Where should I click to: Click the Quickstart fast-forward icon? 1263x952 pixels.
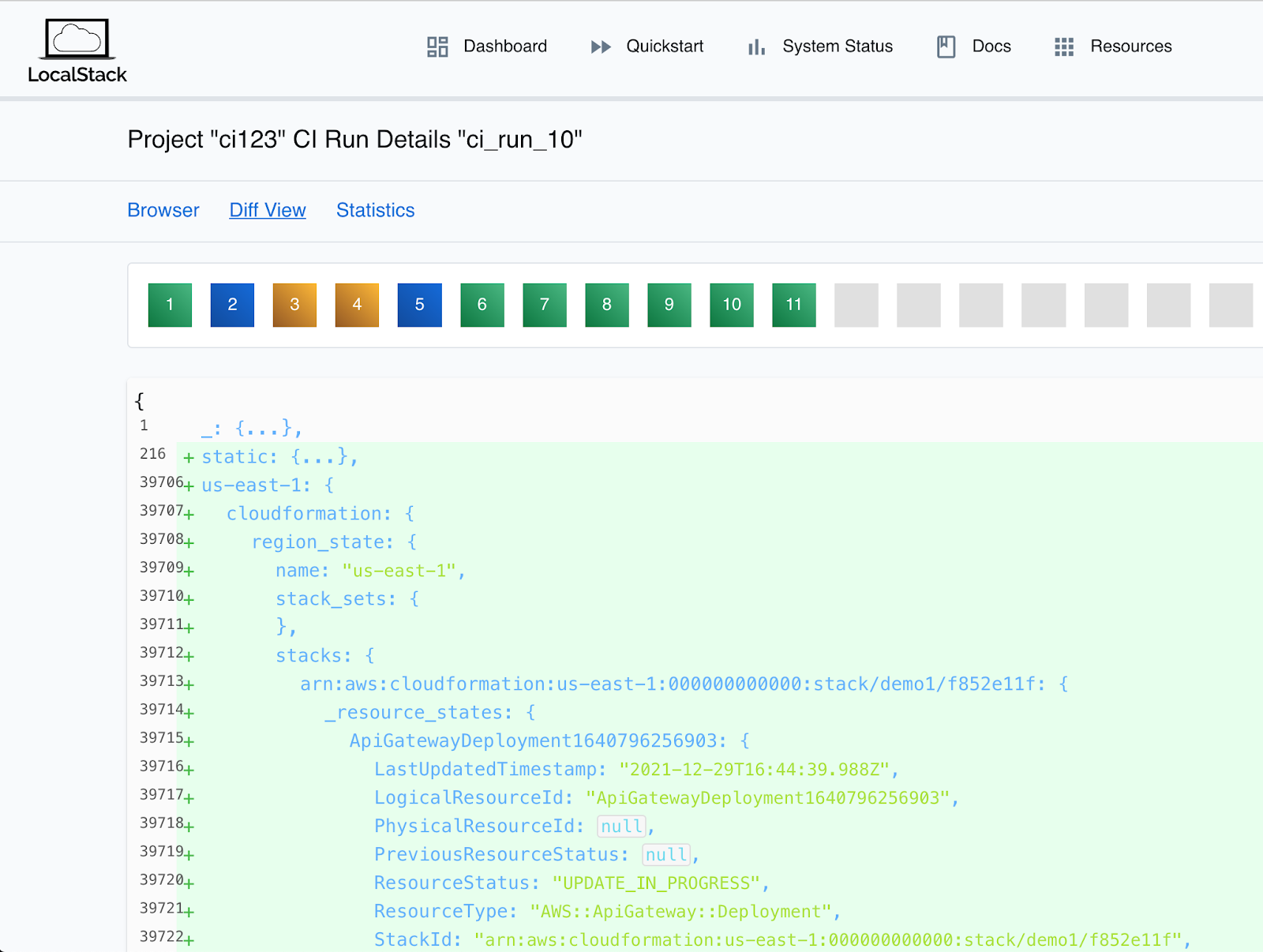tap(601, 47)
